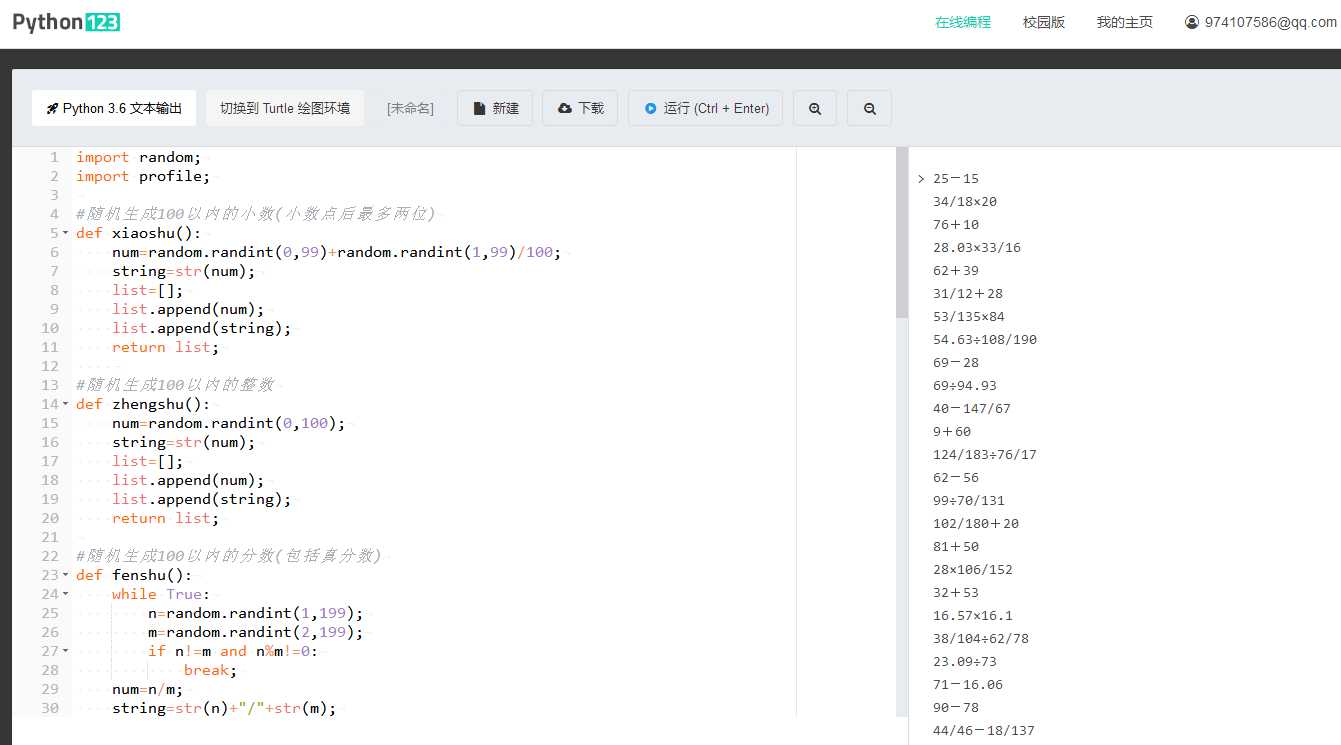Open 在线编程 navigation tab
This screenshot has width=1341, height=745.
coord(963,22)
